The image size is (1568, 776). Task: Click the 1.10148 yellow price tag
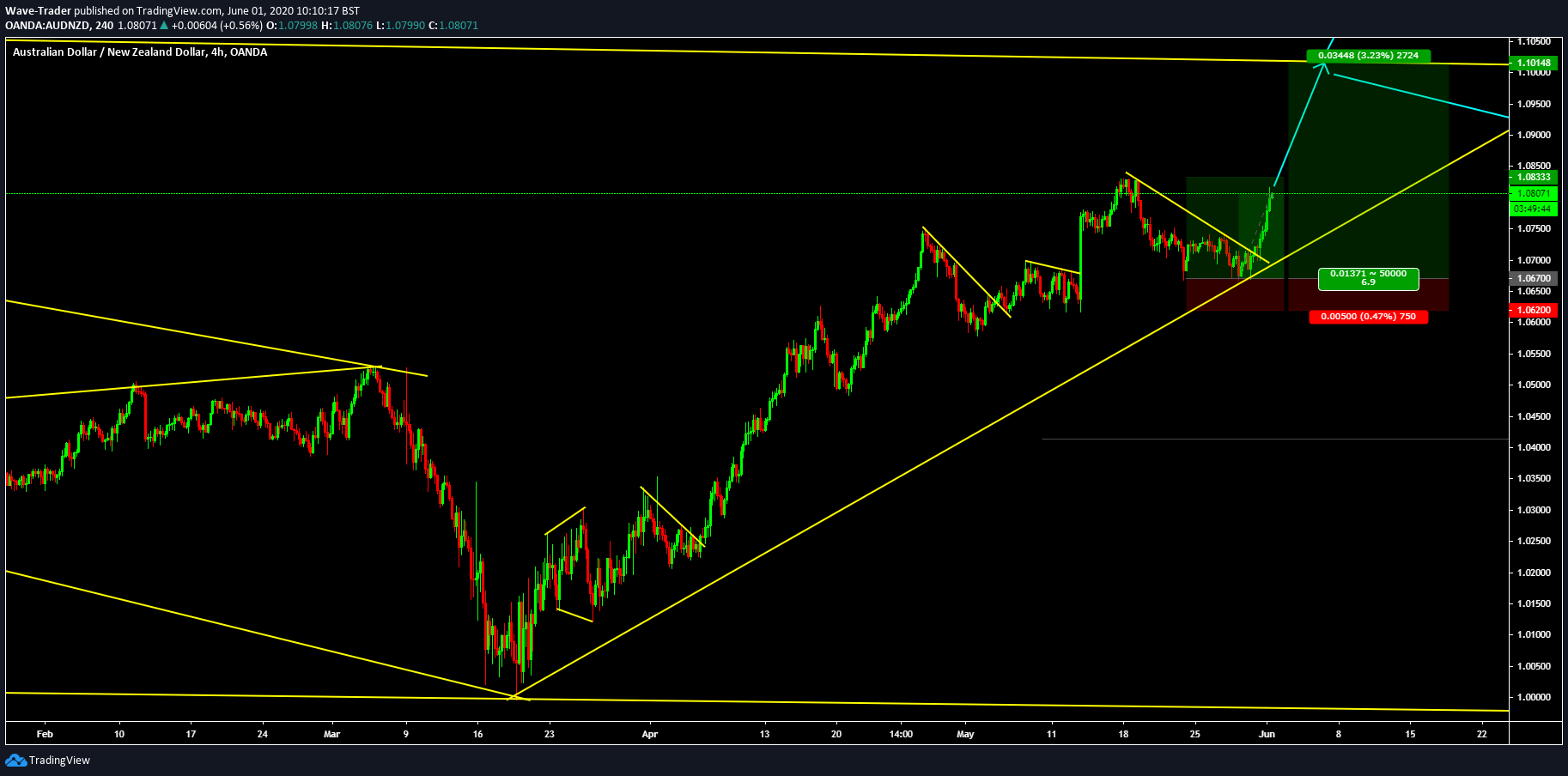click(x=1534, y=63)
